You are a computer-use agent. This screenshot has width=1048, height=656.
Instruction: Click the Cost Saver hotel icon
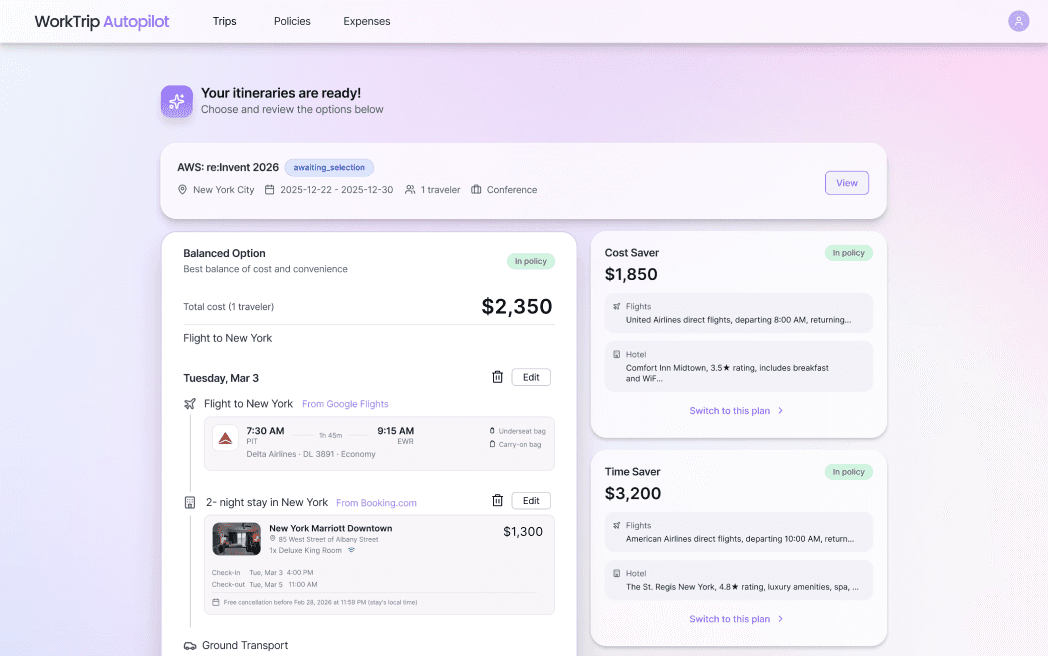click(x=616, y=354)
